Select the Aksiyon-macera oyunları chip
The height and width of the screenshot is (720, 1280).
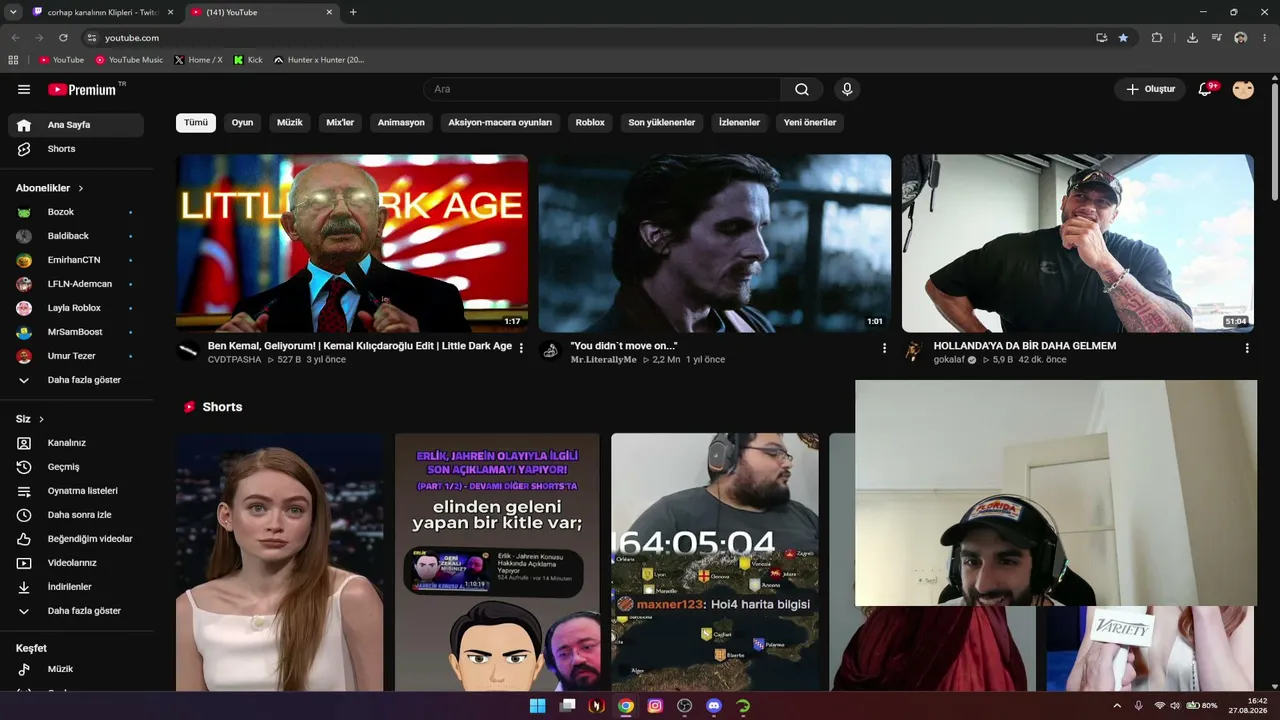(500, 122)
